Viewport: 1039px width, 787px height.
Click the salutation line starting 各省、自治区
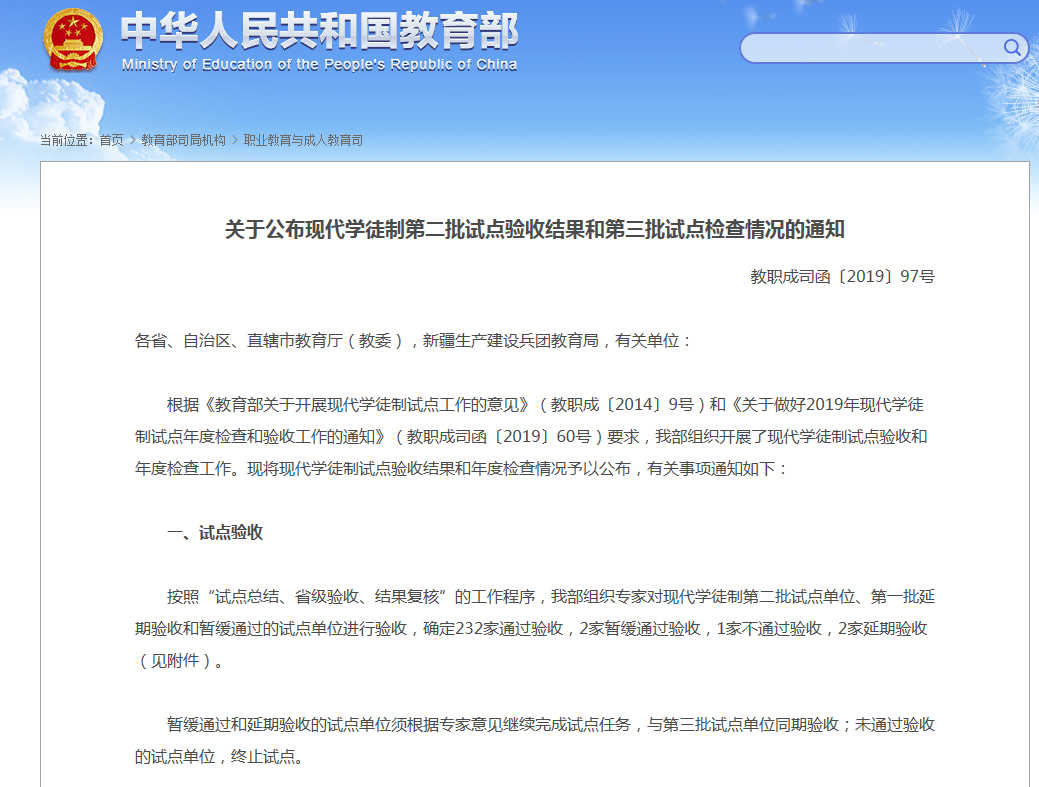pos(413,341)
